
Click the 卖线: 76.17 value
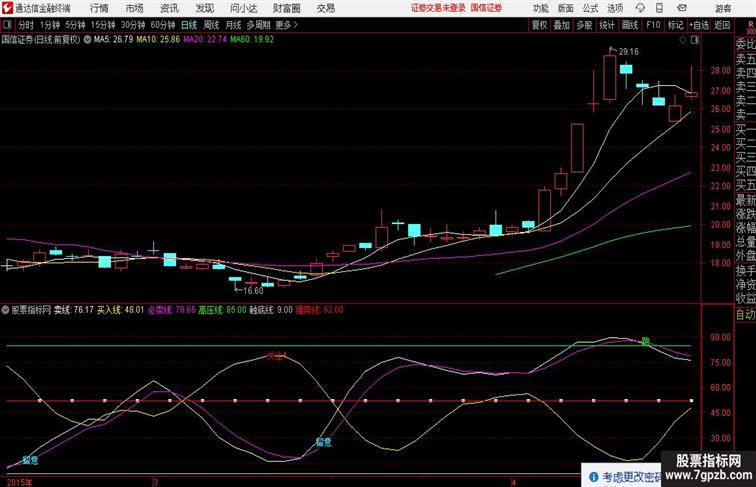coord(74,310)
